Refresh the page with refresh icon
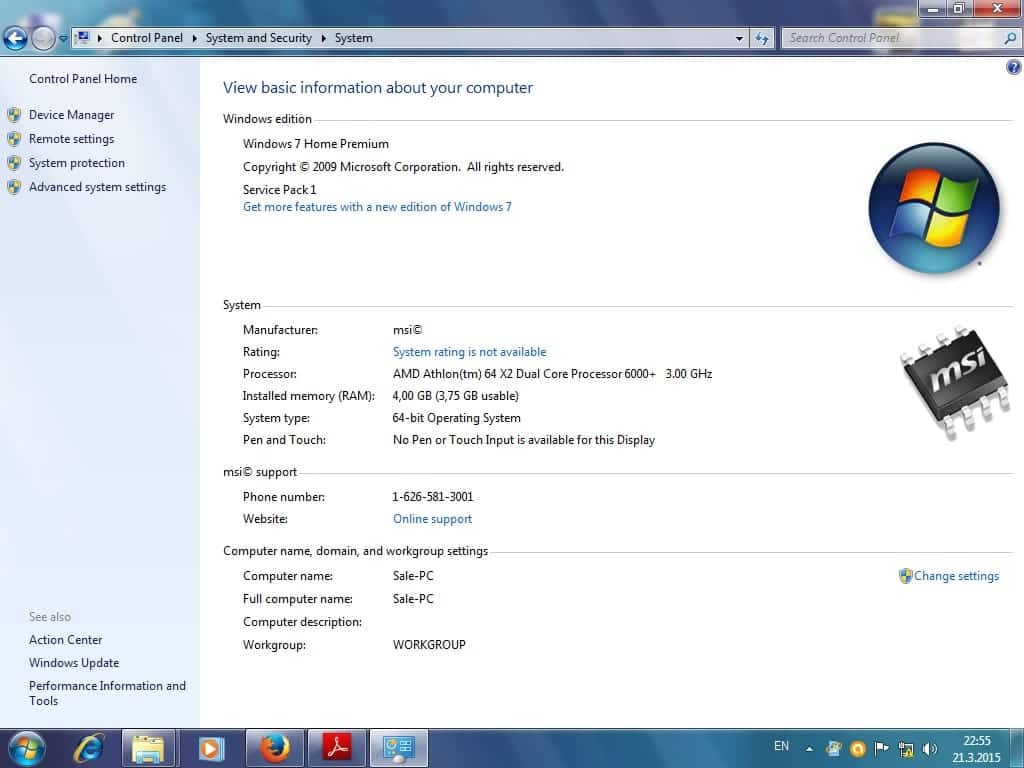 761,39
